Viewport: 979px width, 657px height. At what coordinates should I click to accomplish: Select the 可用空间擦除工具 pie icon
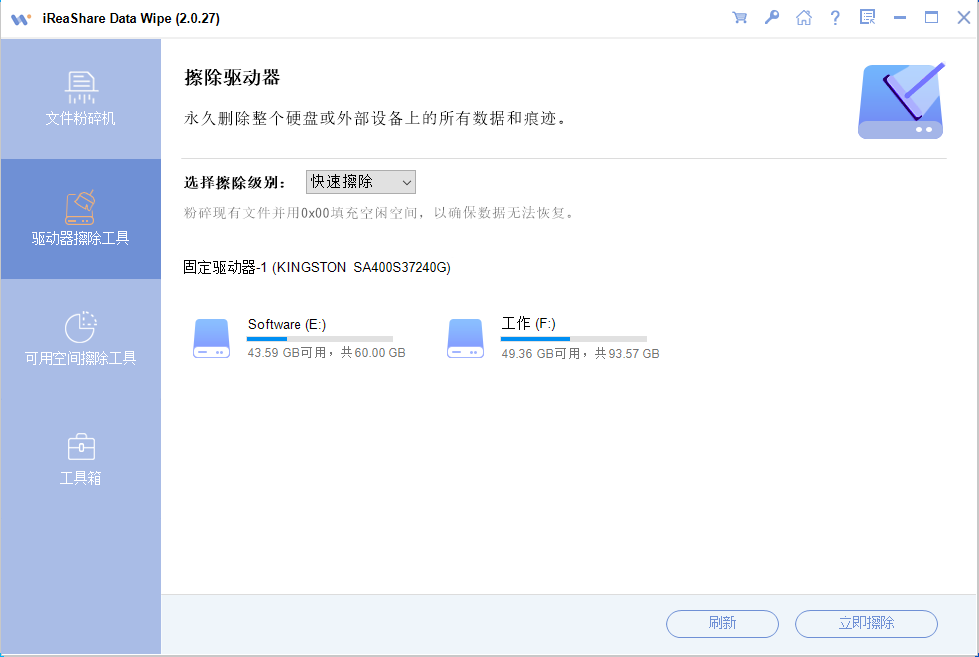click(81, 327)
